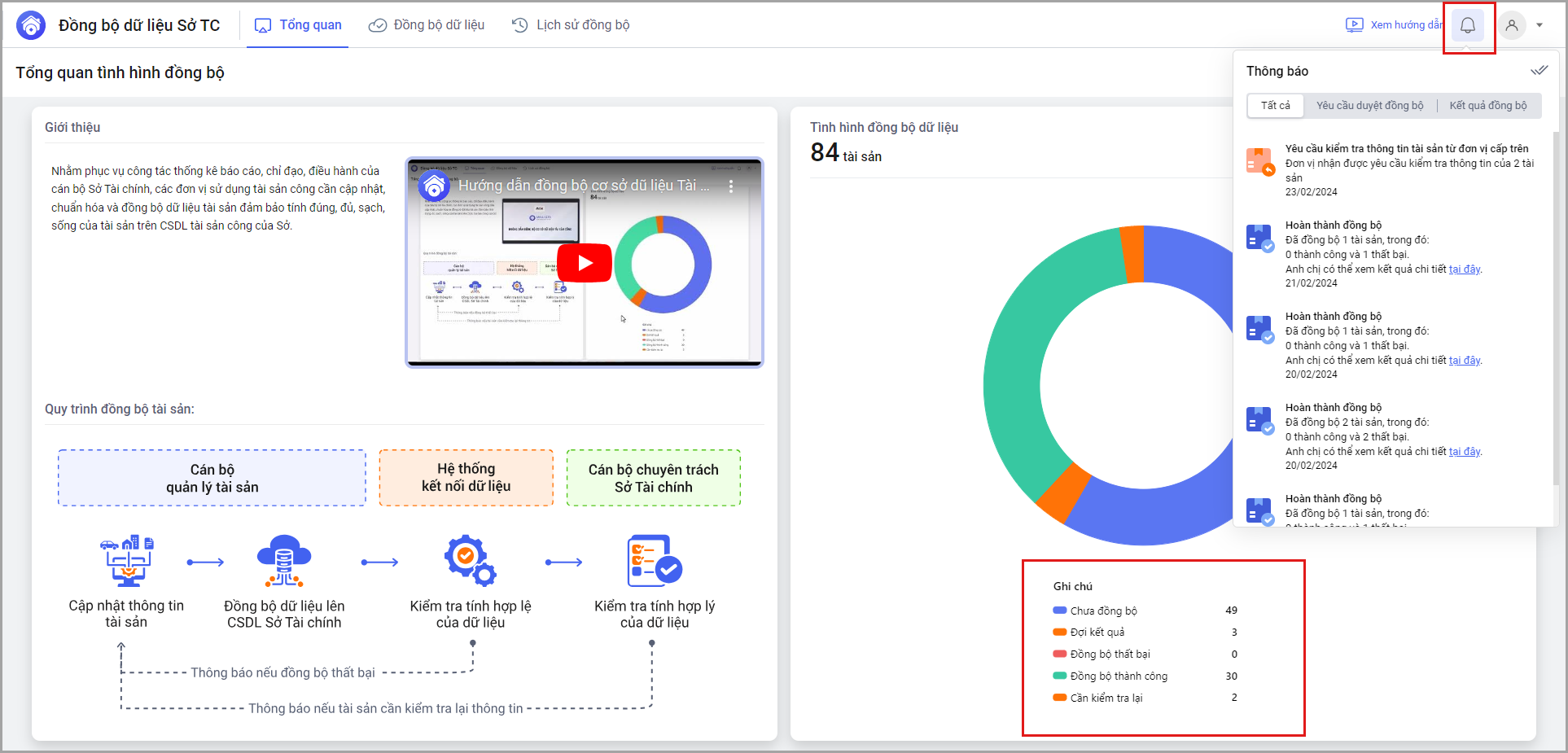
Task: Click the gear validity check icon
Action: point(470,561)
